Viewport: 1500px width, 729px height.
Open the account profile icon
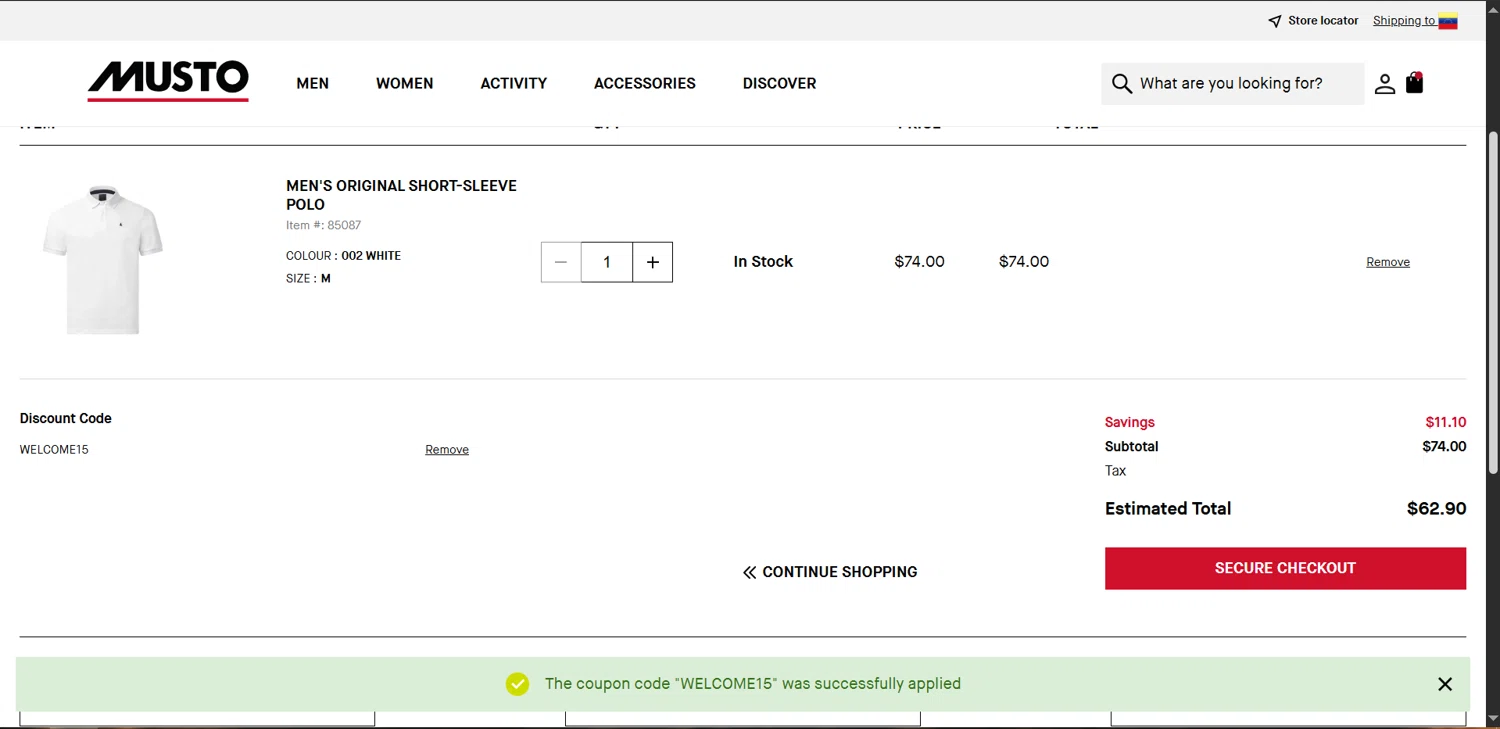point(1384,84)
